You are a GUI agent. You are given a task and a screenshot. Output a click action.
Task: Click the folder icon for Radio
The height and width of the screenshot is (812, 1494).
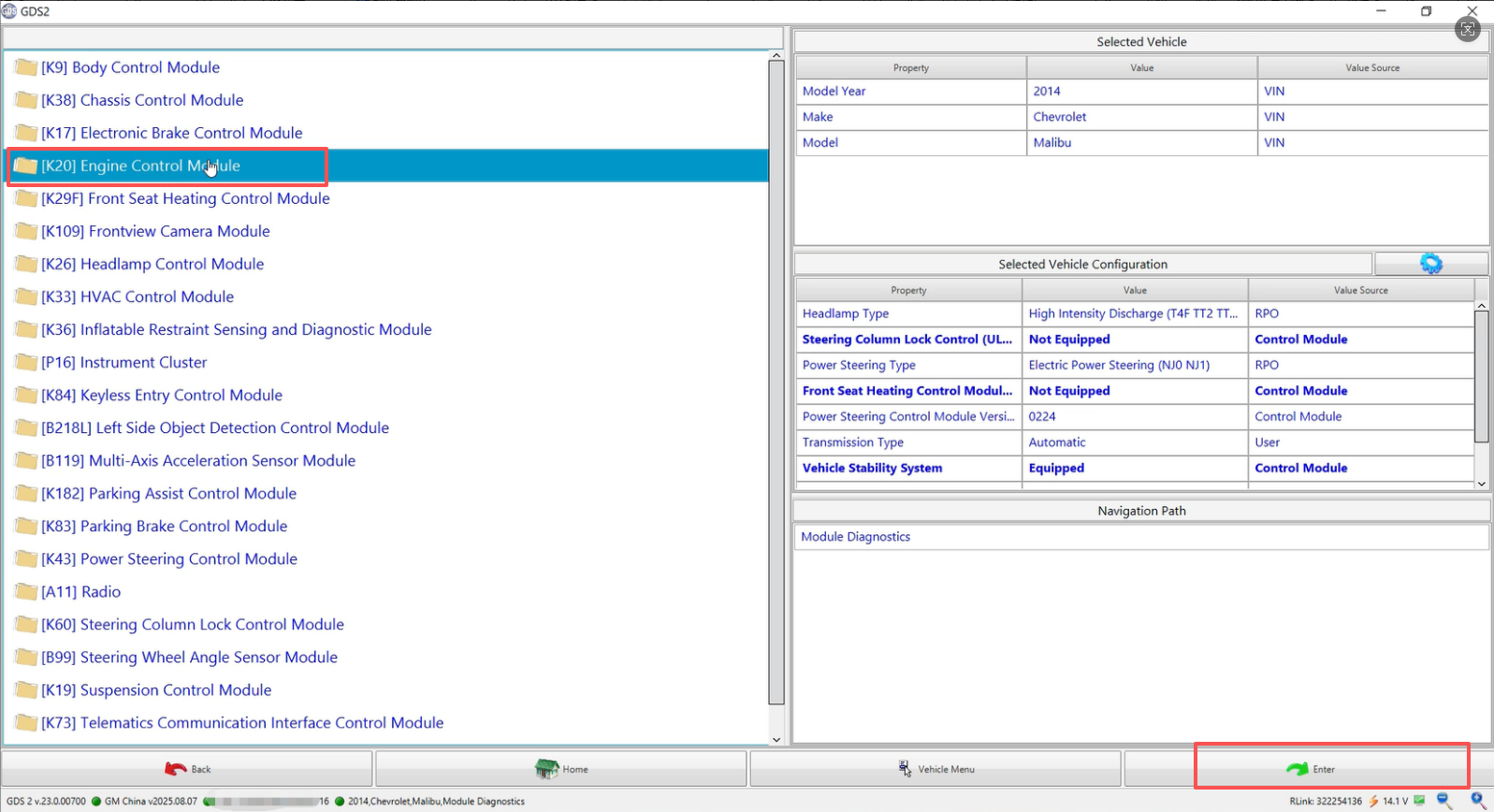click(25, 591)
